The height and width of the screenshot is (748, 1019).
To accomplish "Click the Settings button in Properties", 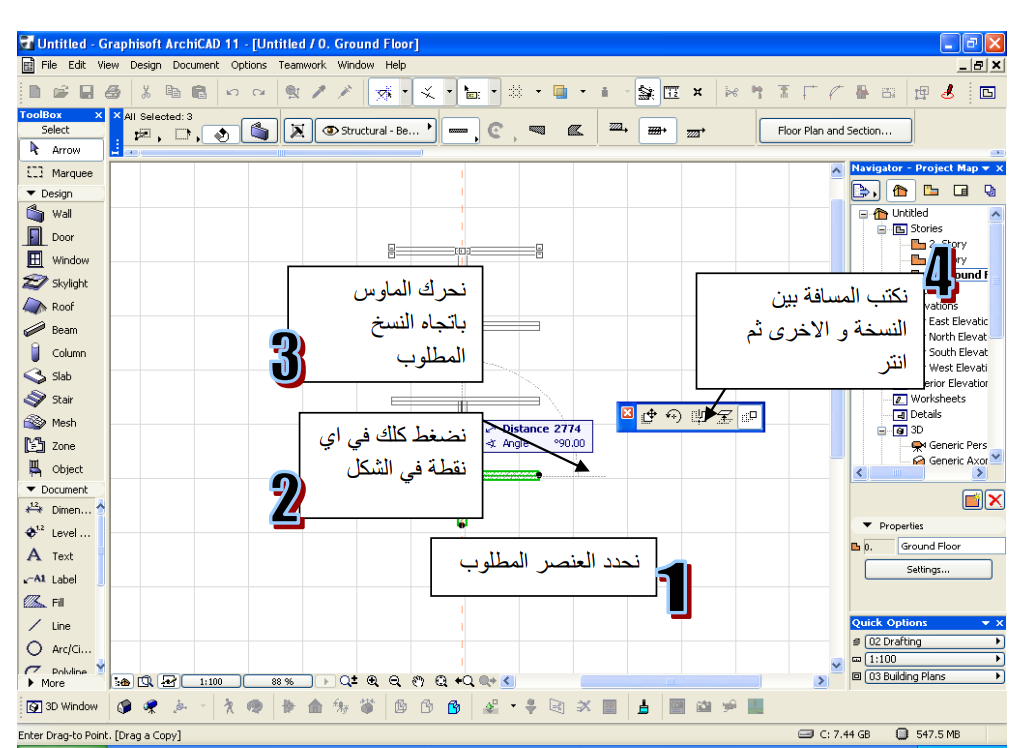I will click(928, 570).
